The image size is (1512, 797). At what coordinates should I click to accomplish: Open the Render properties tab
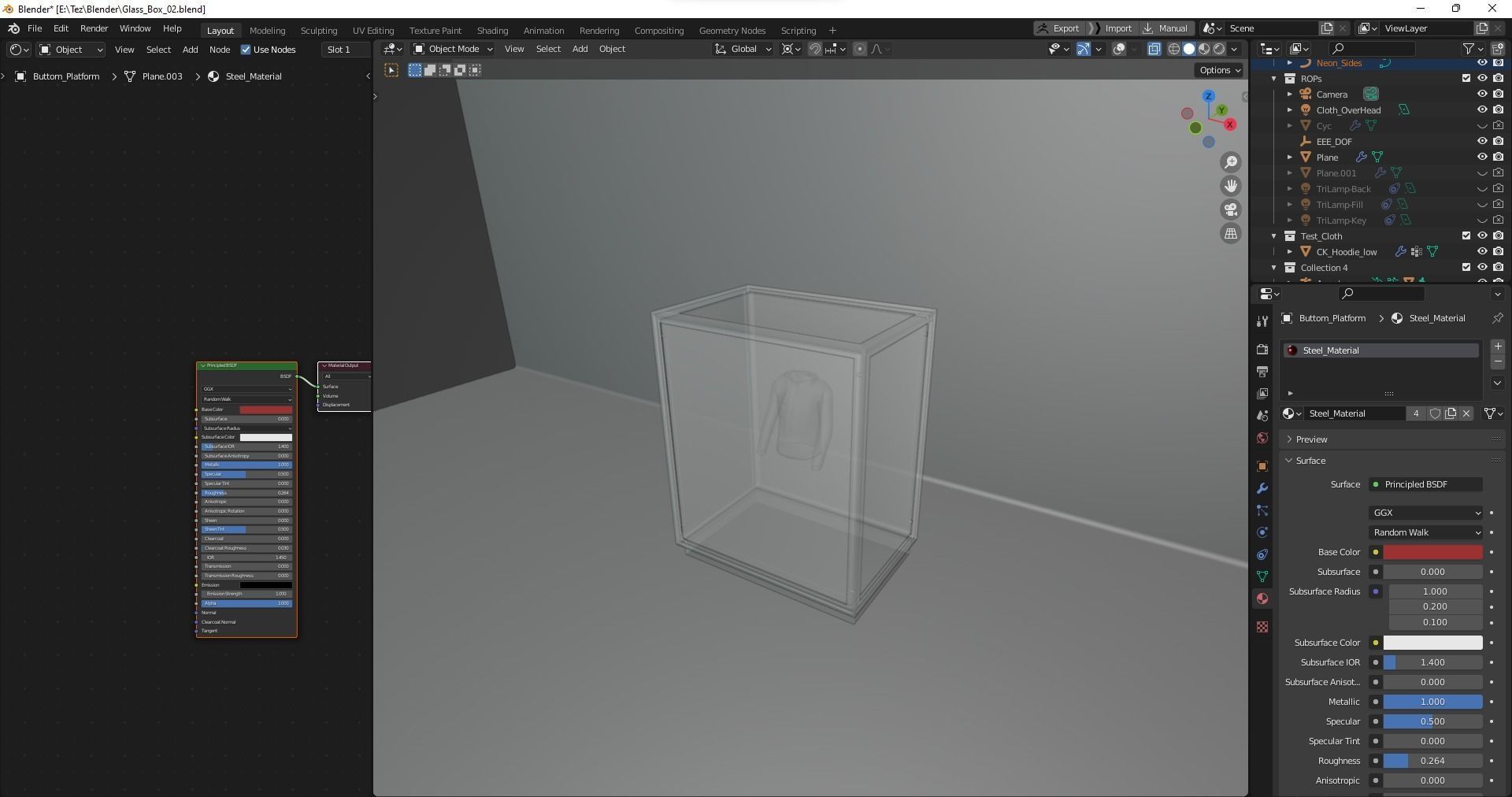tap(1262, 349)
